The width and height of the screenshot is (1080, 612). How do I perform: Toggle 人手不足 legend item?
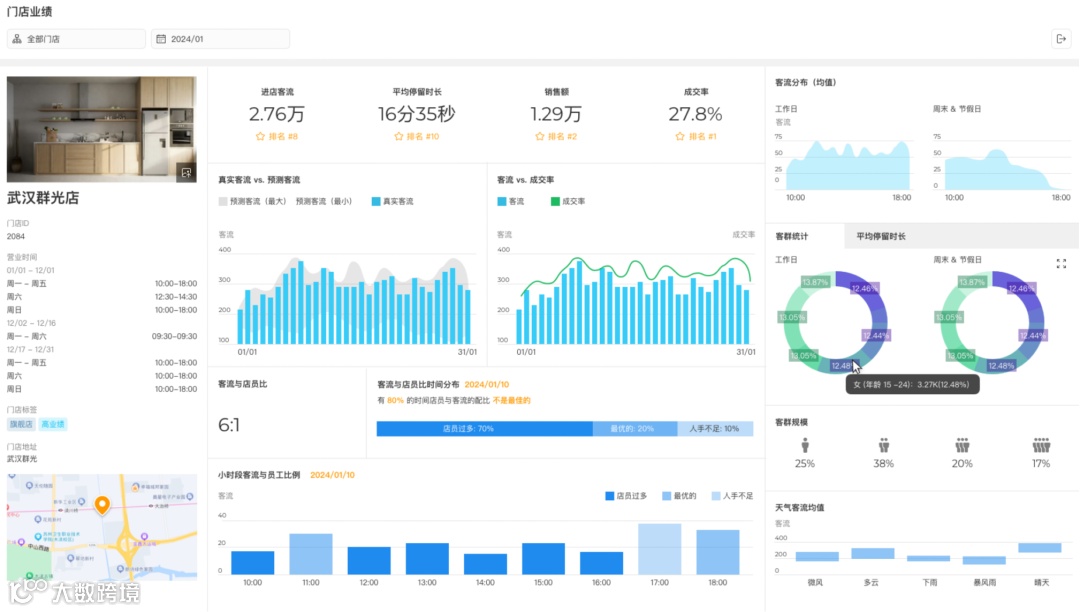[x=732, y=496]
